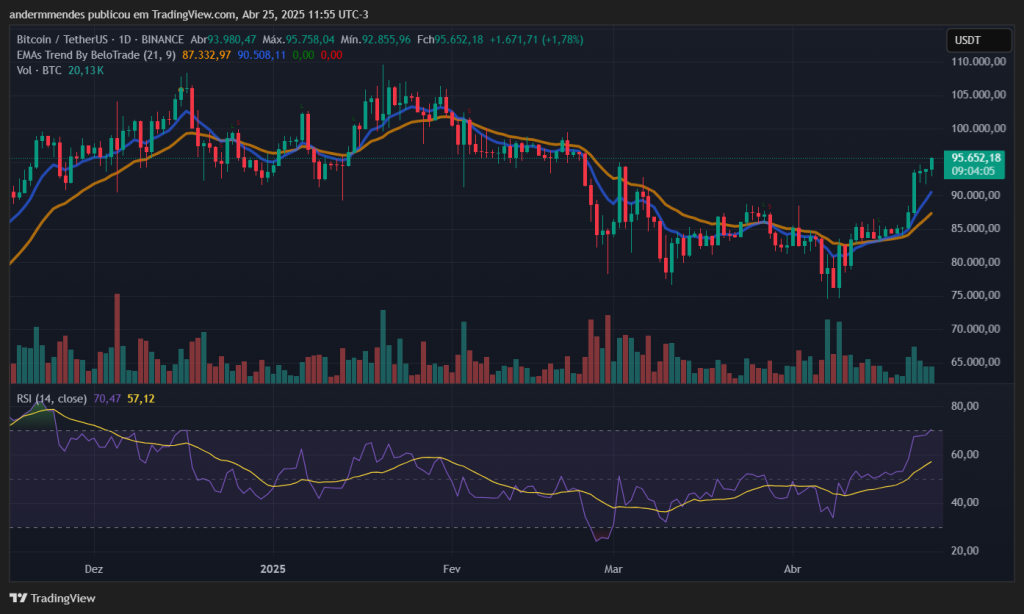The height and width of the screenshot is (614, 1024).
Task: Click the '2025' date label on the time axis
Action: click(272, 569)
